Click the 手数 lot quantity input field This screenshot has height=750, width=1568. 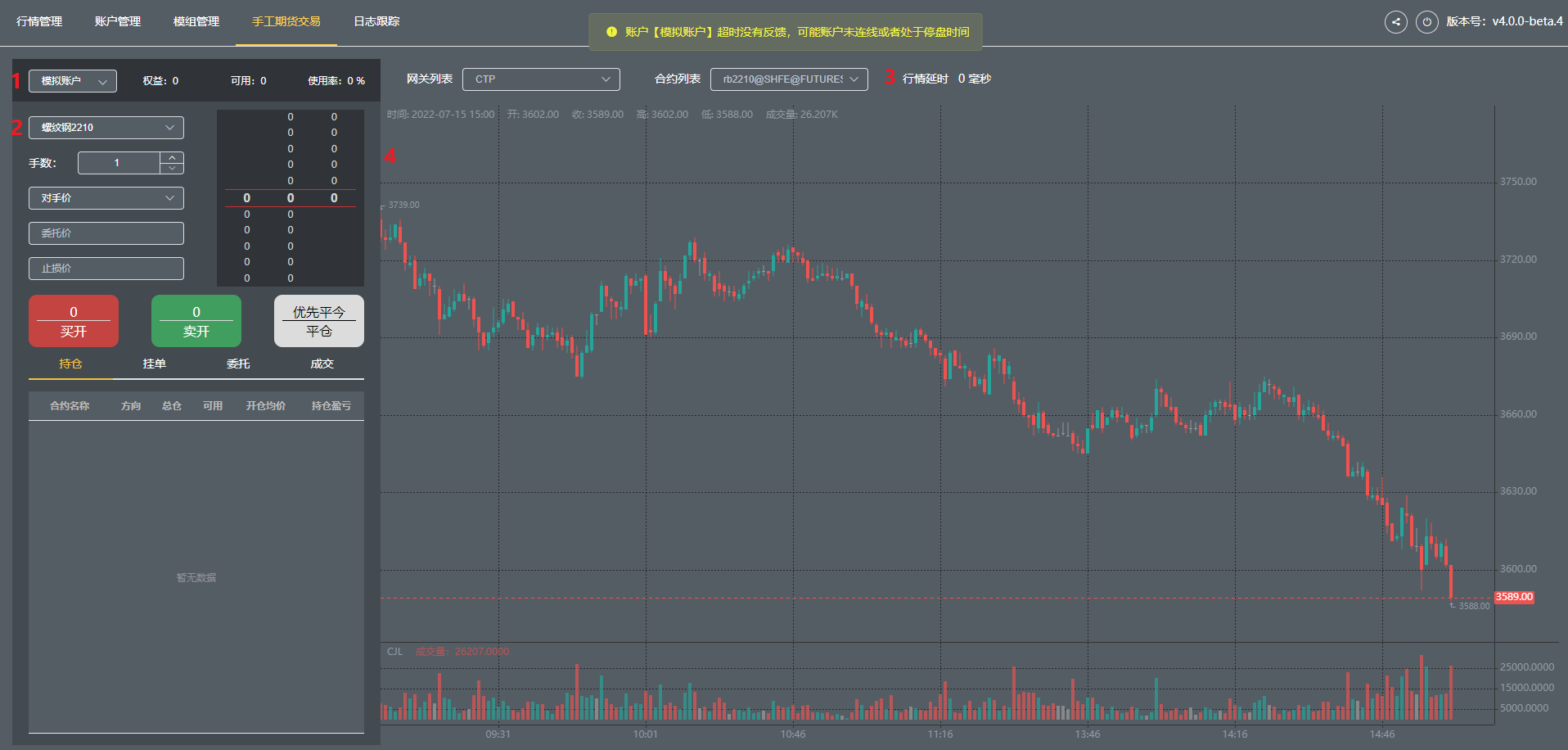point(119,163)
